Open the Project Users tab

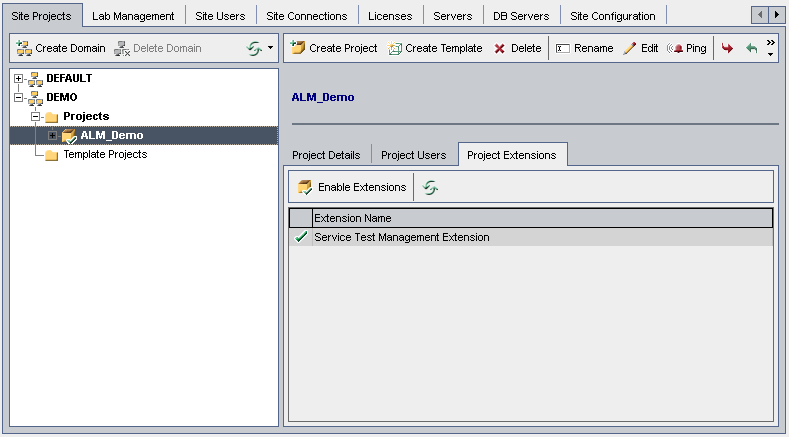click(x=414, y=155)
